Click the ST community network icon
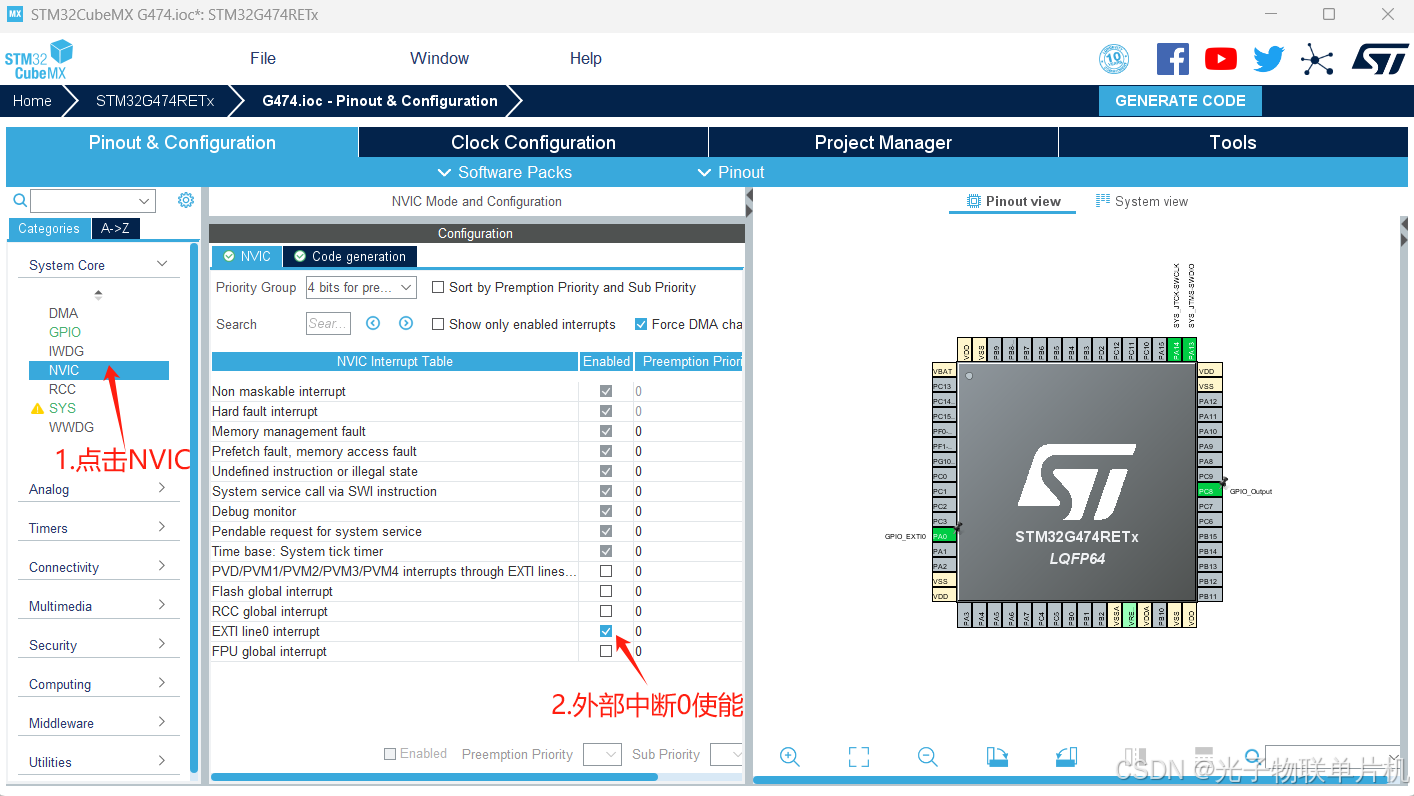This screenshot has width=1414, height=796. pos(1317,60)
